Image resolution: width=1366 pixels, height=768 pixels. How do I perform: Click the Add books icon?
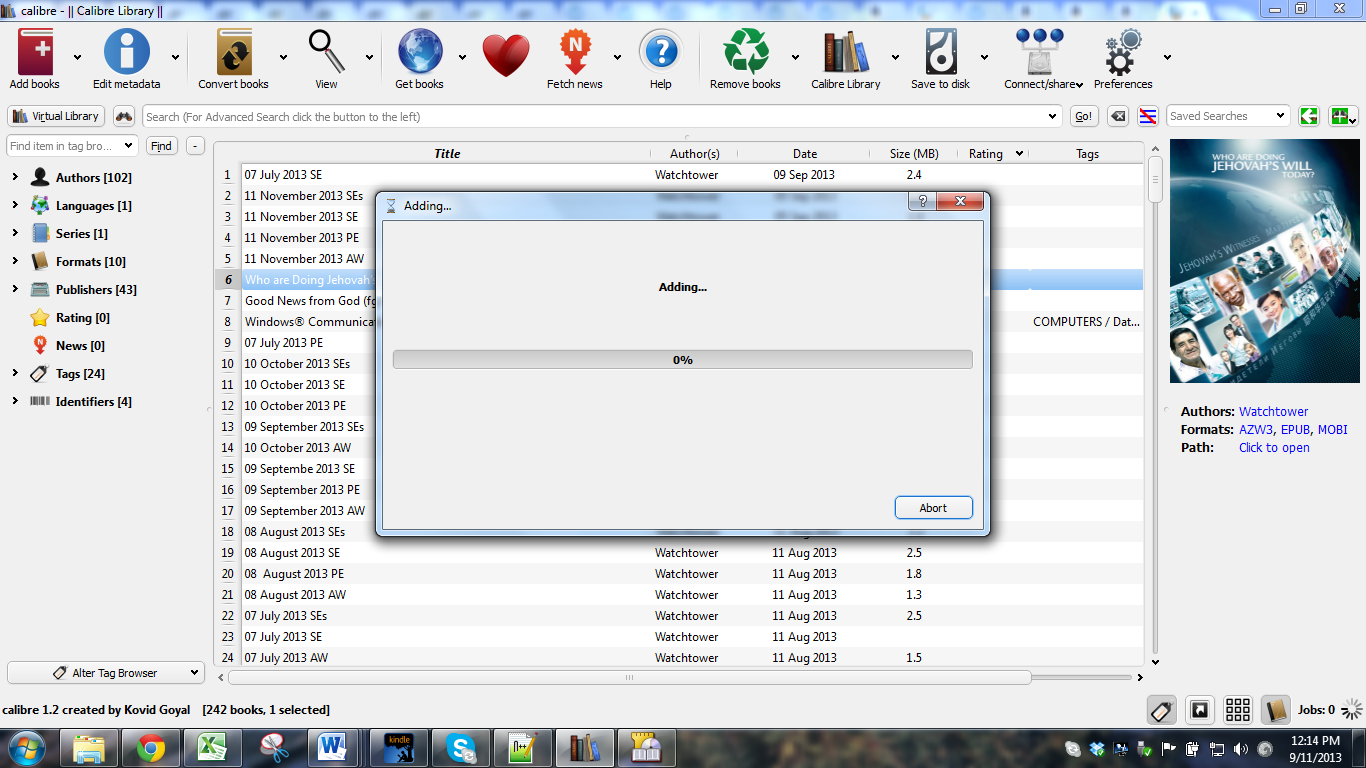35,52
